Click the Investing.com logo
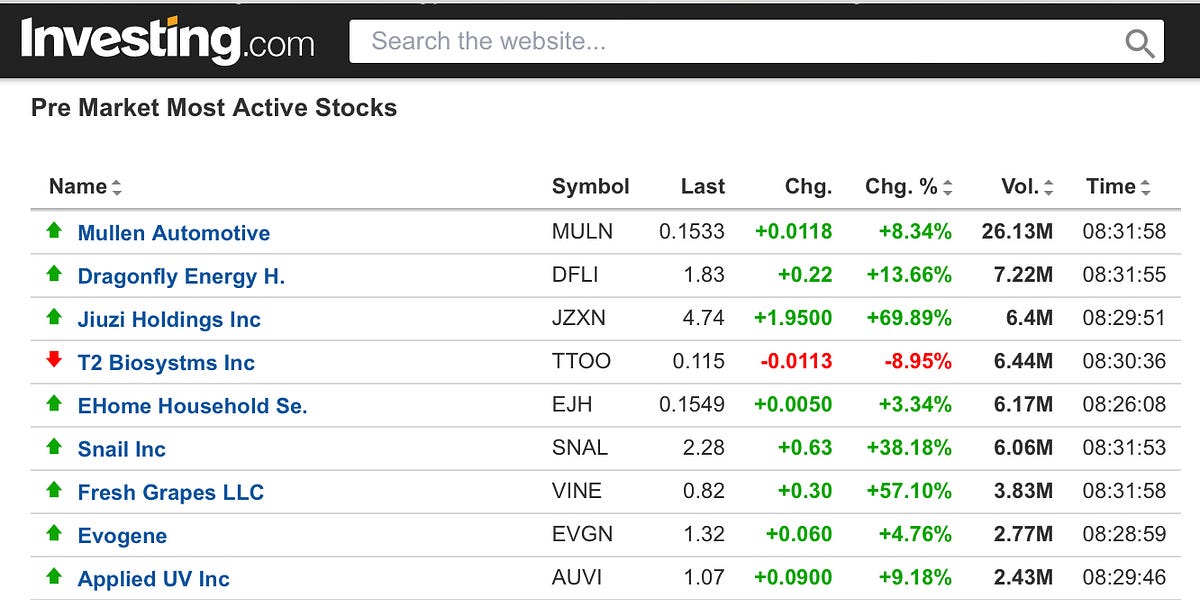 tap(166, 41)
